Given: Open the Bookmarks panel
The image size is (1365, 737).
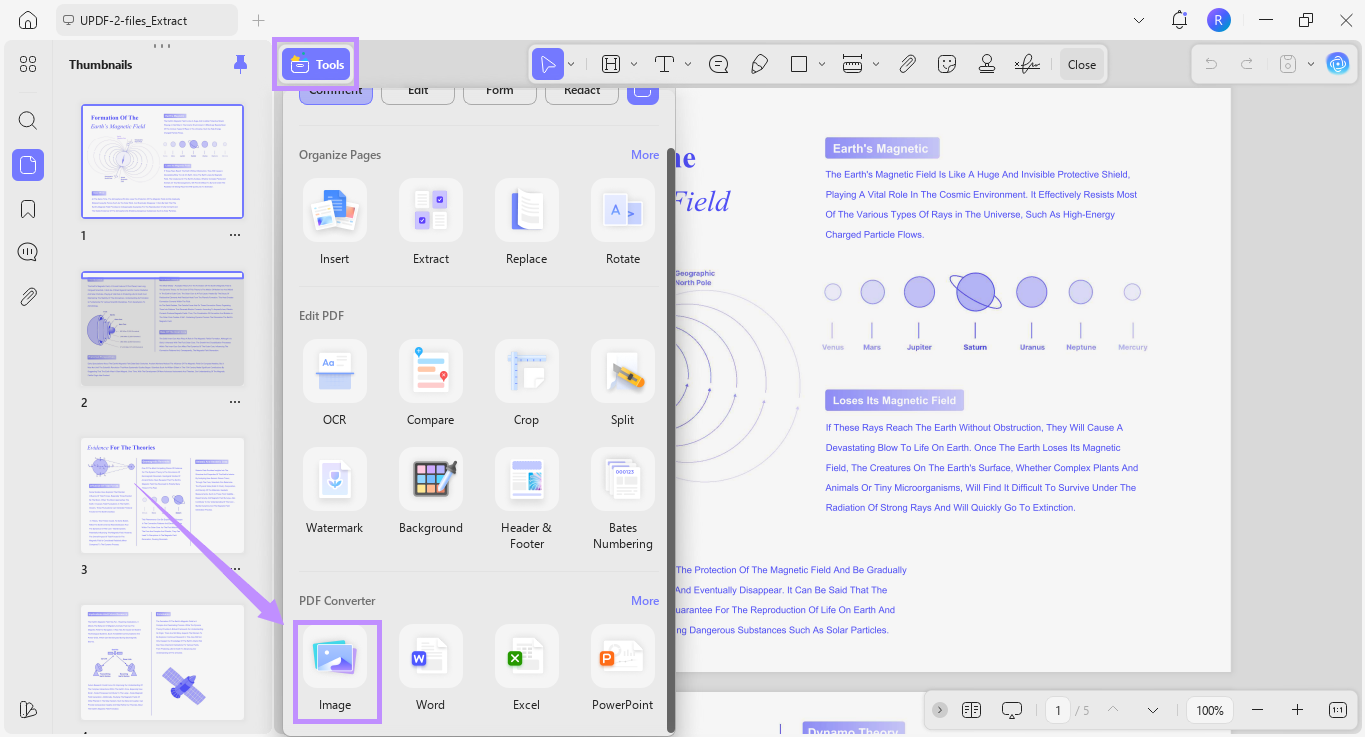Looking at the screenshot, I should coord(27,208).
